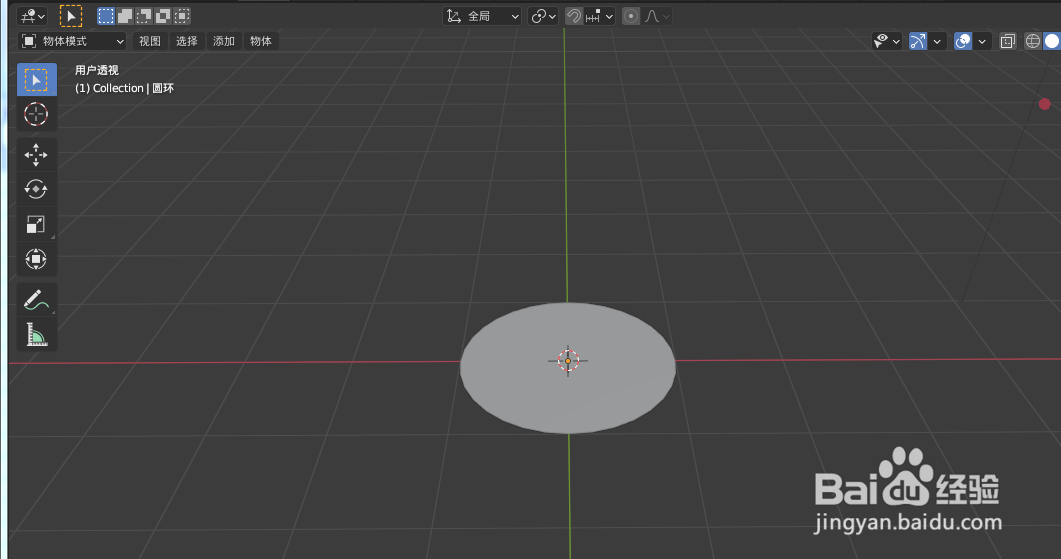Choose the Move tool
The image size is (1061, 559).
[37, 155]
